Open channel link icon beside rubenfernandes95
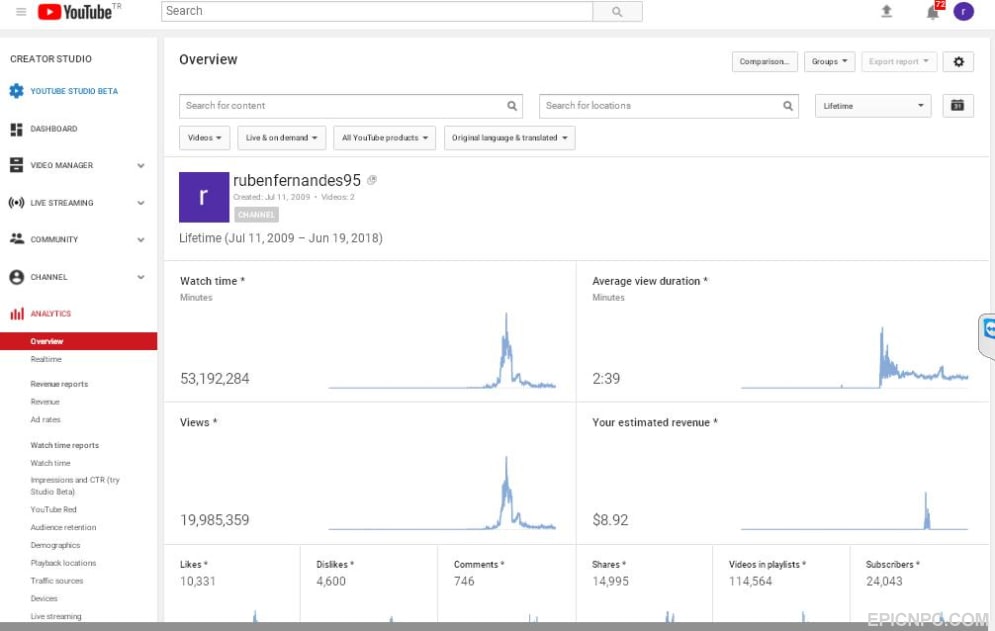 (x=372, y=180)
